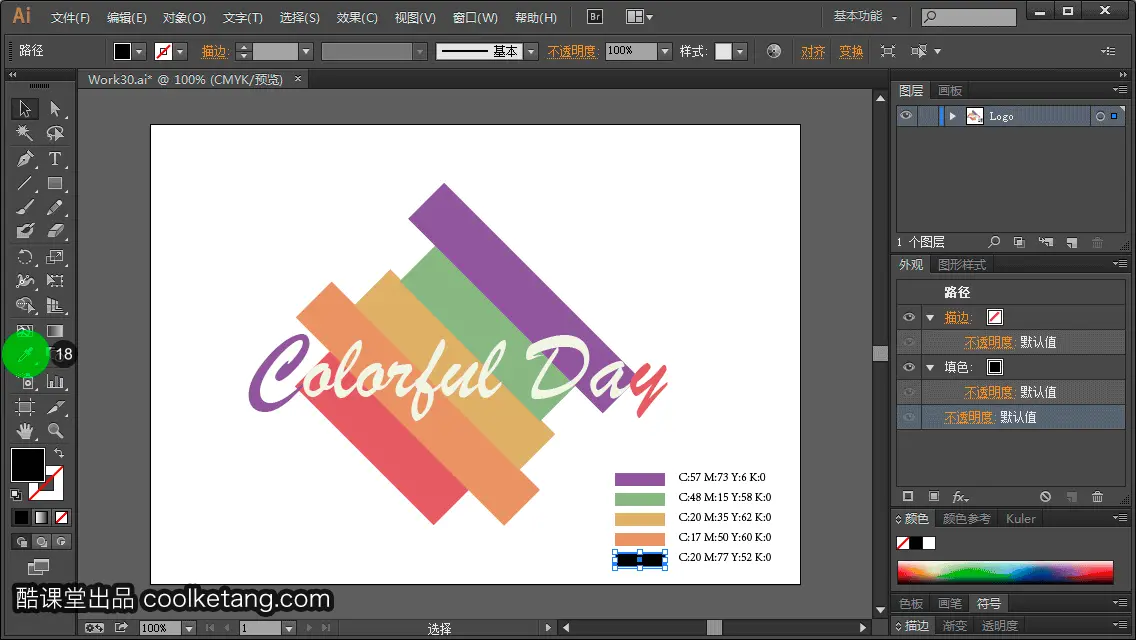Toggle lock column for Logo layer
The width and height of the screenshot is (1136, 640).
coord(927,116)
